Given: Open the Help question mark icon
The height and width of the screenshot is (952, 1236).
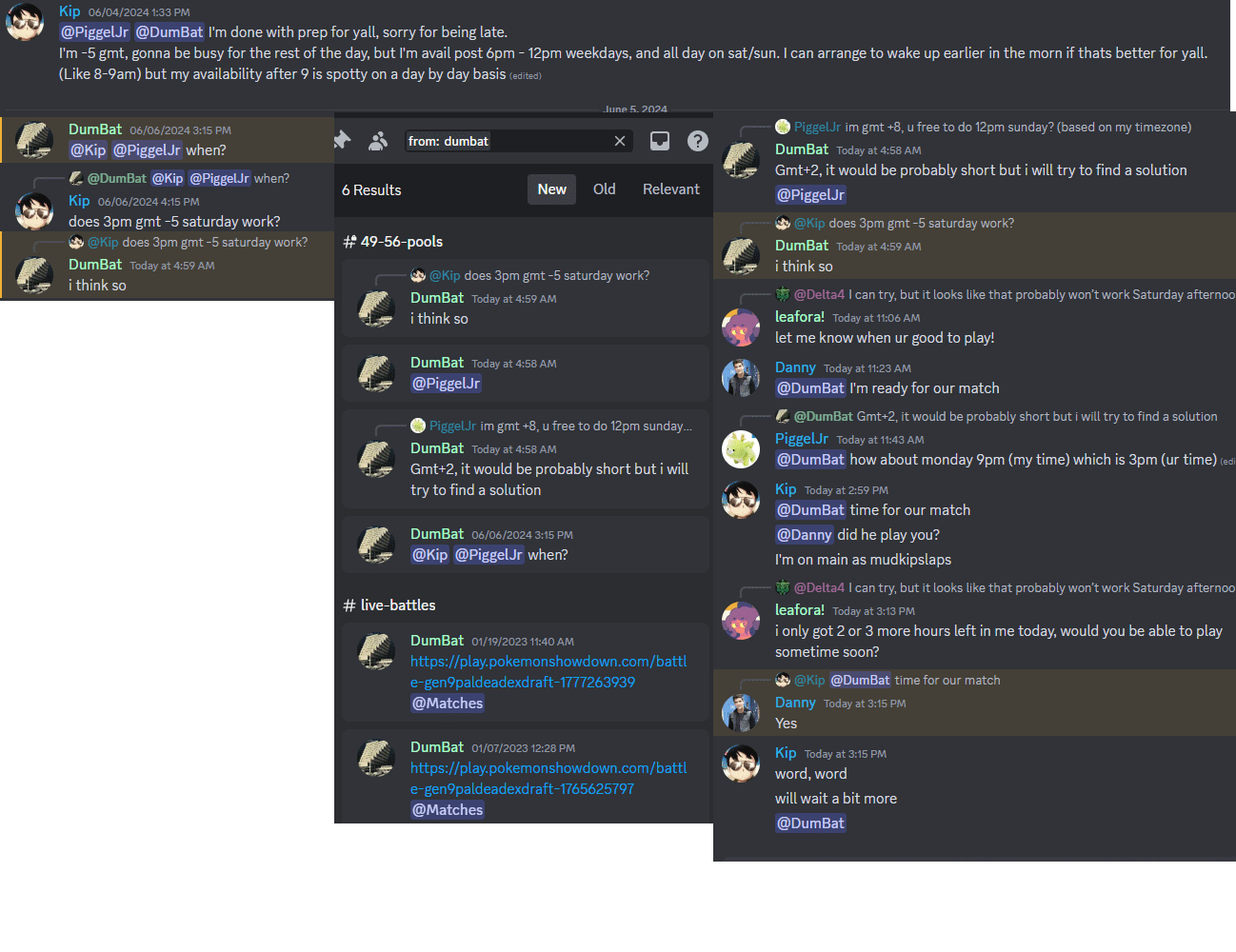Looking at the screenshot, I should 698,141.
